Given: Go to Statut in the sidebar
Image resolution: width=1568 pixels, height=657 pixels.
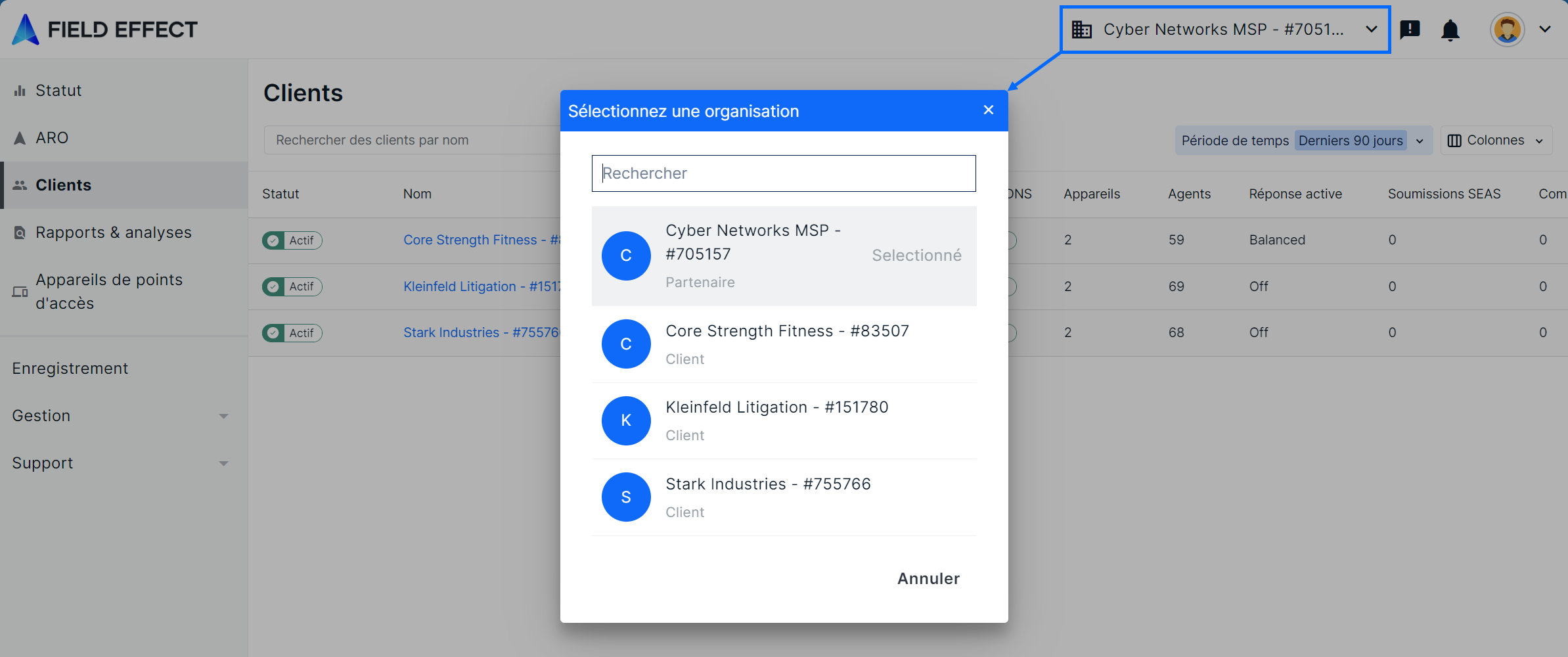Looking at the screenshot, I should click(x=123, y=91).
